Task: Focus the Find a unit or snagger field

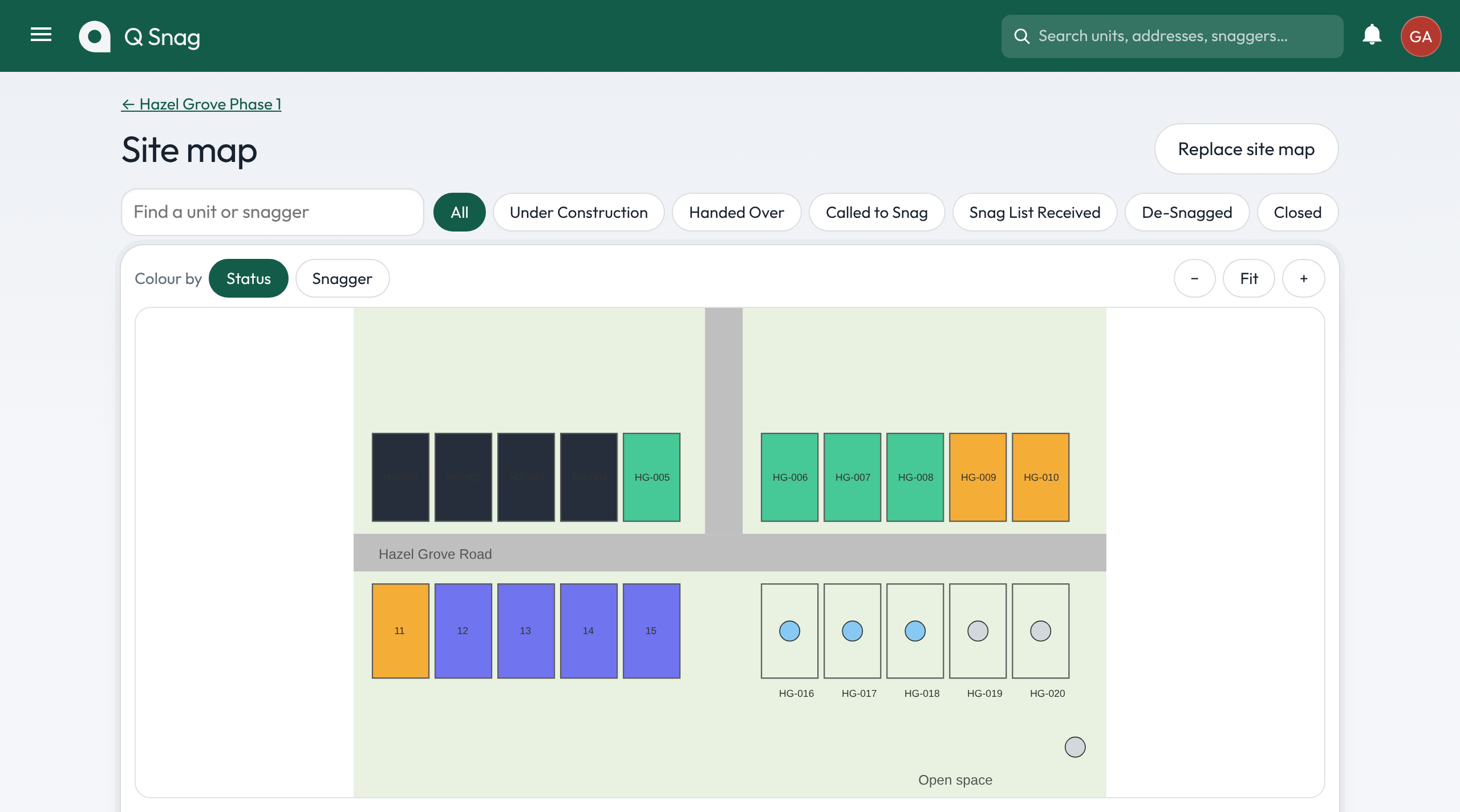Action: pos(272,212)
